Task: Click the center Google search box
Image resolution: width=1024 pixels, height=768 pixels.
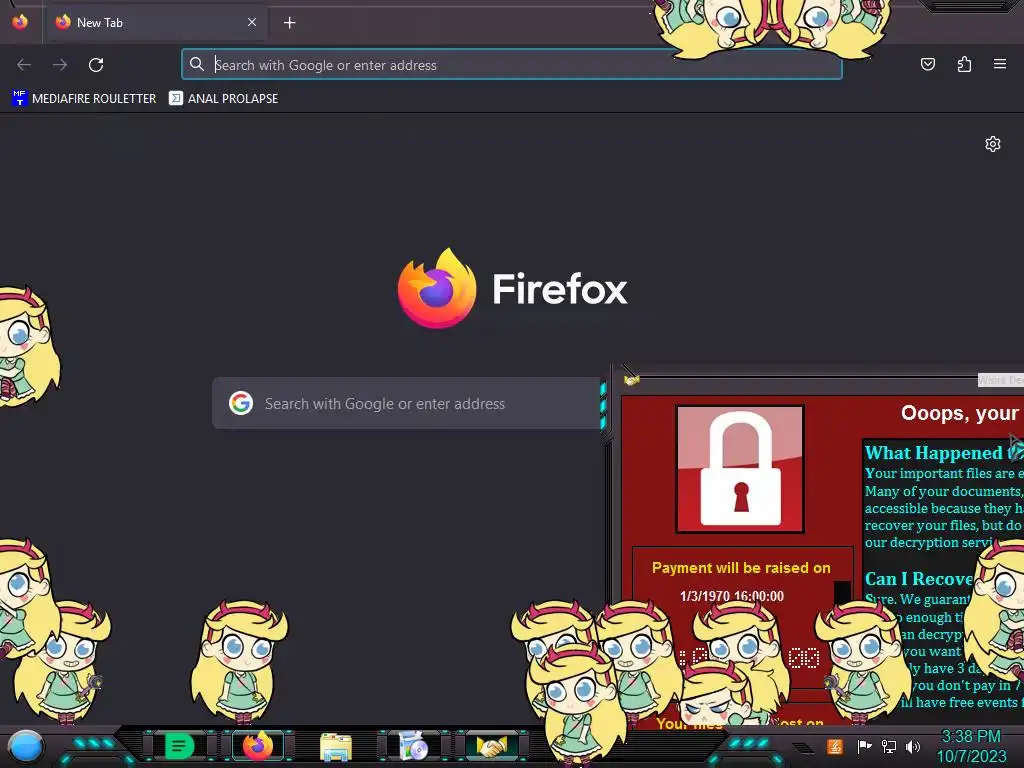Action: [407, 404]
